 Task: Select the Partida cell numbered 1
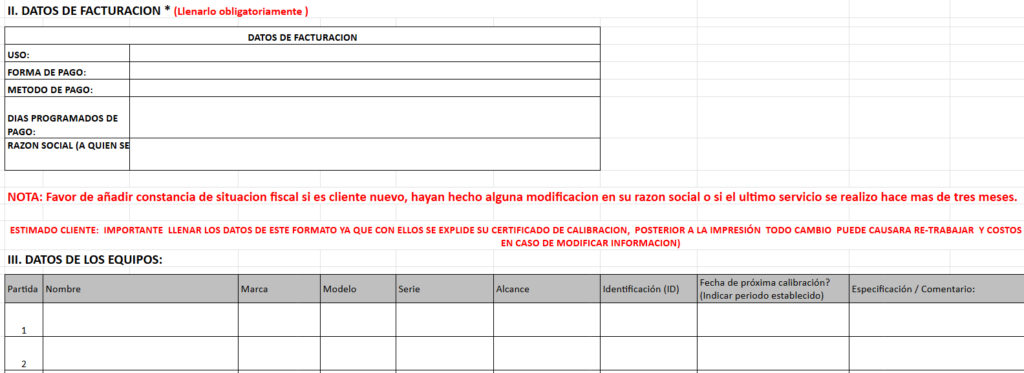point(24,319)
